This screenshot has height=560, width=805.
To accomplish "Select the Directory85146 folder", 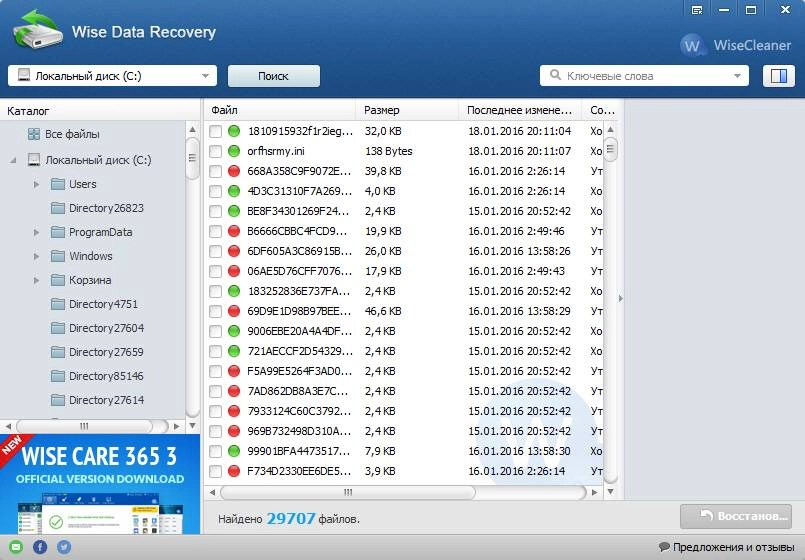I will point(107,376).
